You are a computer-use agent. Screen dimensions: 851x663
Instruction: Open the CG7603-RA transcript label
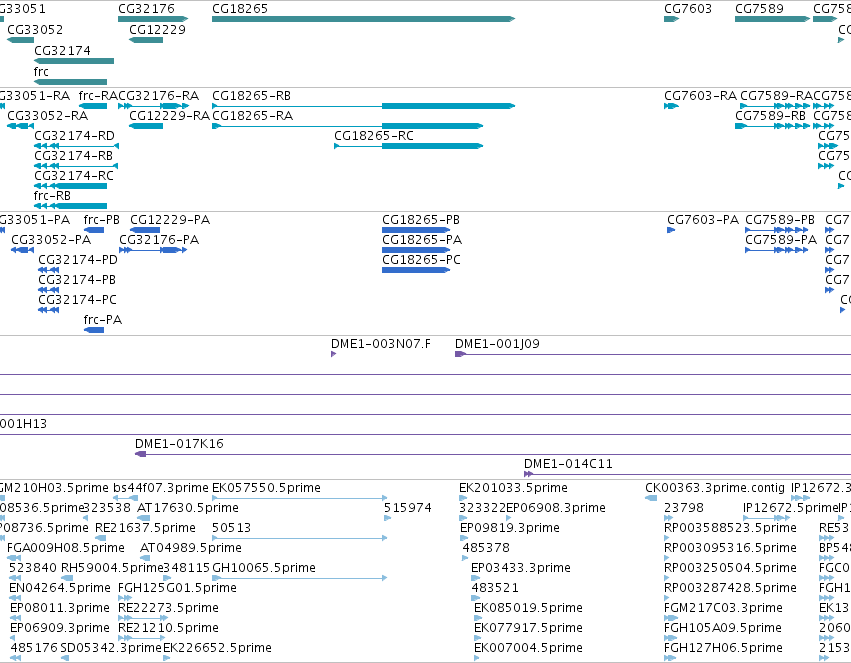[701, 95]
